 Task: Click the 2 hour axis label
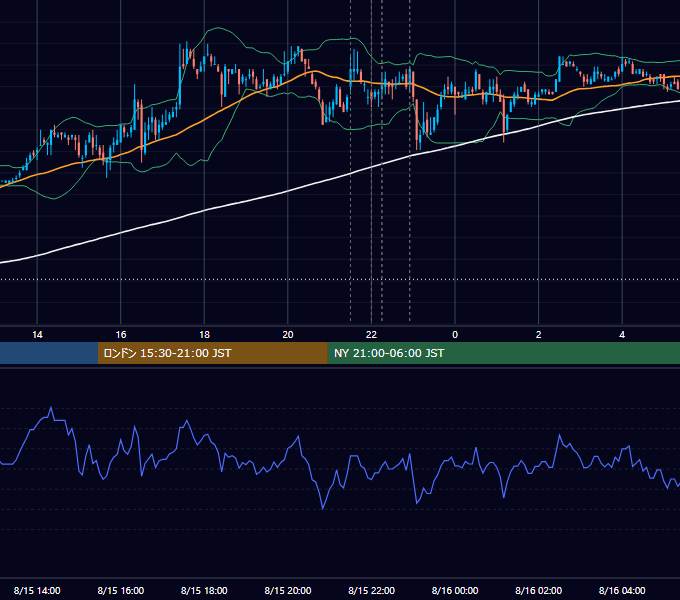[538, 335]
